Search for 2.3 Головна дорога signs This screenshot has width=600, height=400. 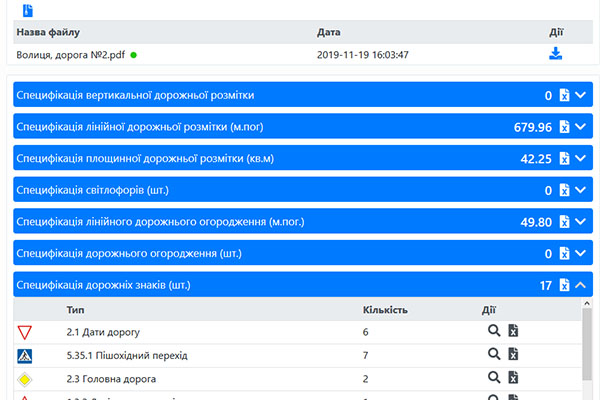coord(493,377)
